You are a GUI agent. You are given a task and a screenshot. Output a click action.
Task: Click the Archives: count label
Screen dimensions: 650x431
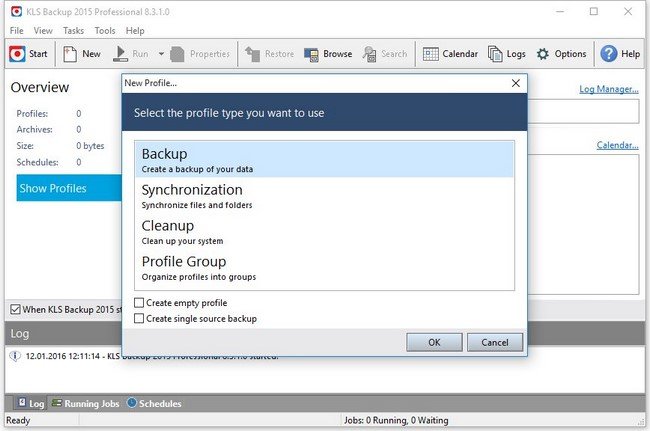pyautogui.click(x=34, y=130)
